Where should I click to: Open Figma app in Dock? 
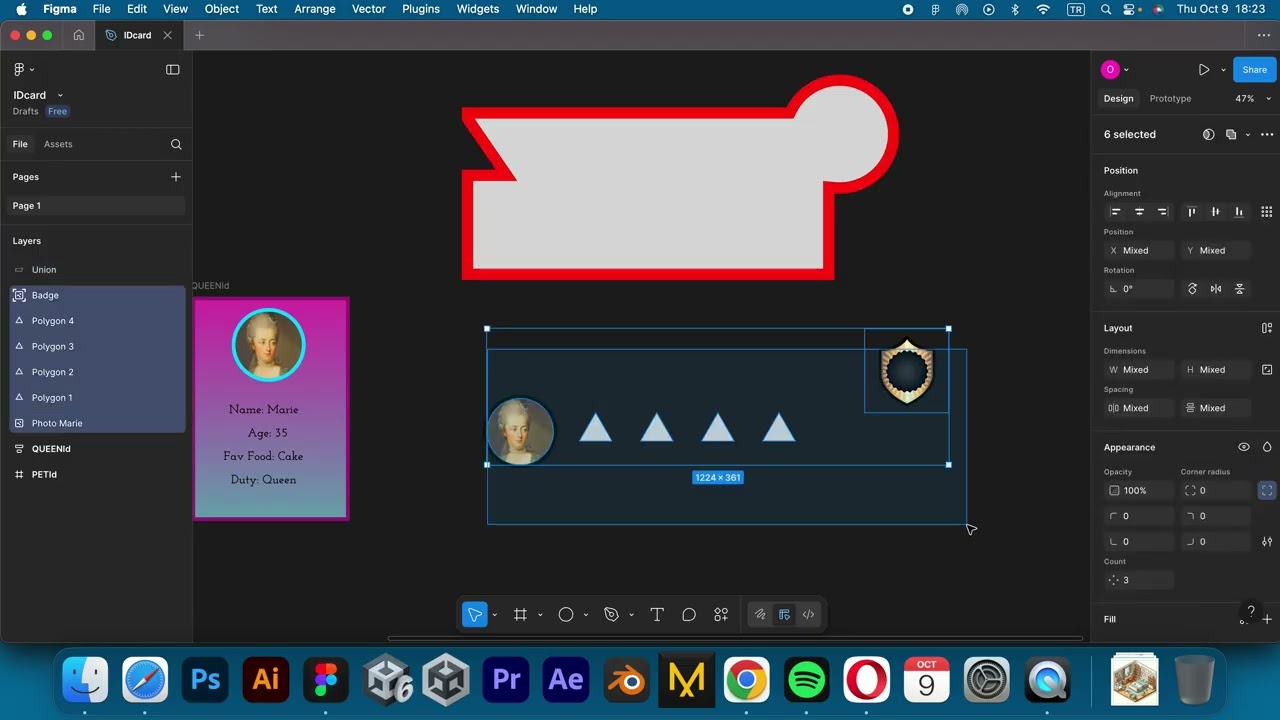(x=326, y=681)
